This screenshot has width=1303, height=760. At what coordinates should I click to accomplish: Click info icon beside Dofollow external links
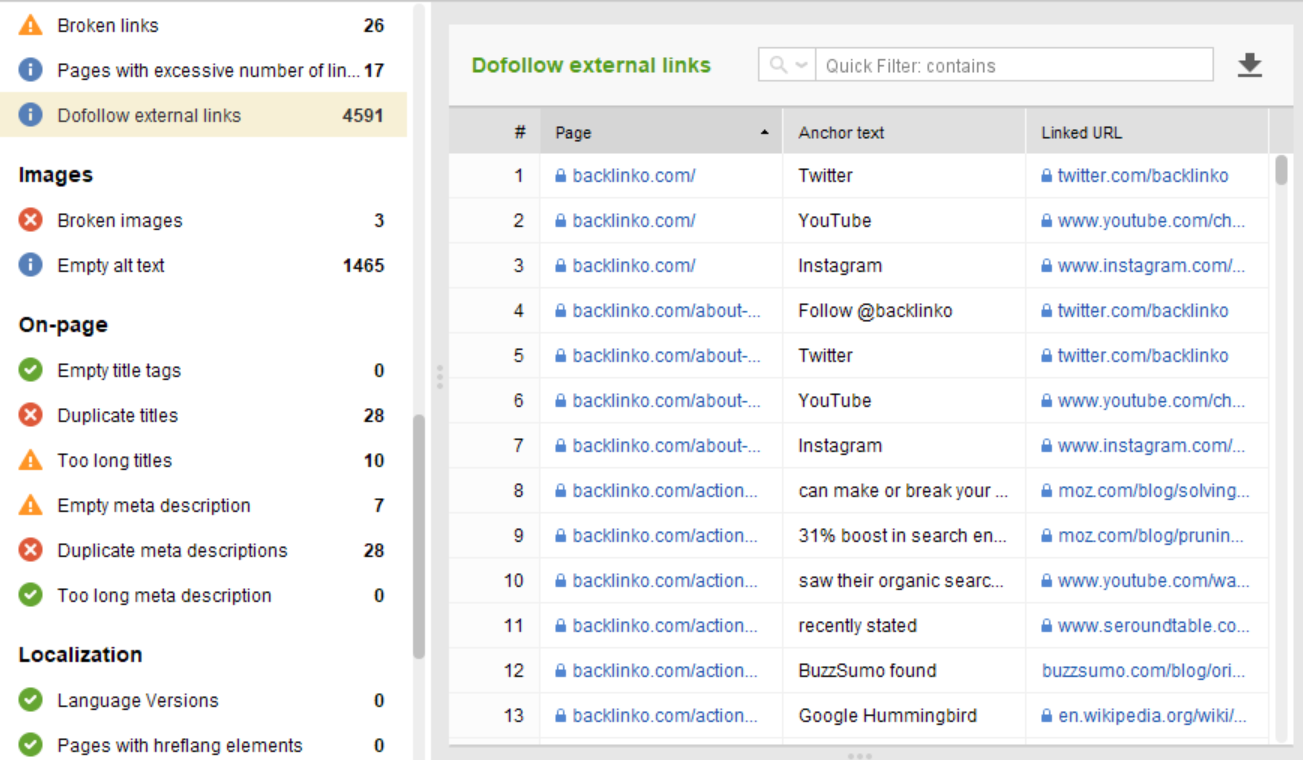pyautogui.click(x=31, y=115)
